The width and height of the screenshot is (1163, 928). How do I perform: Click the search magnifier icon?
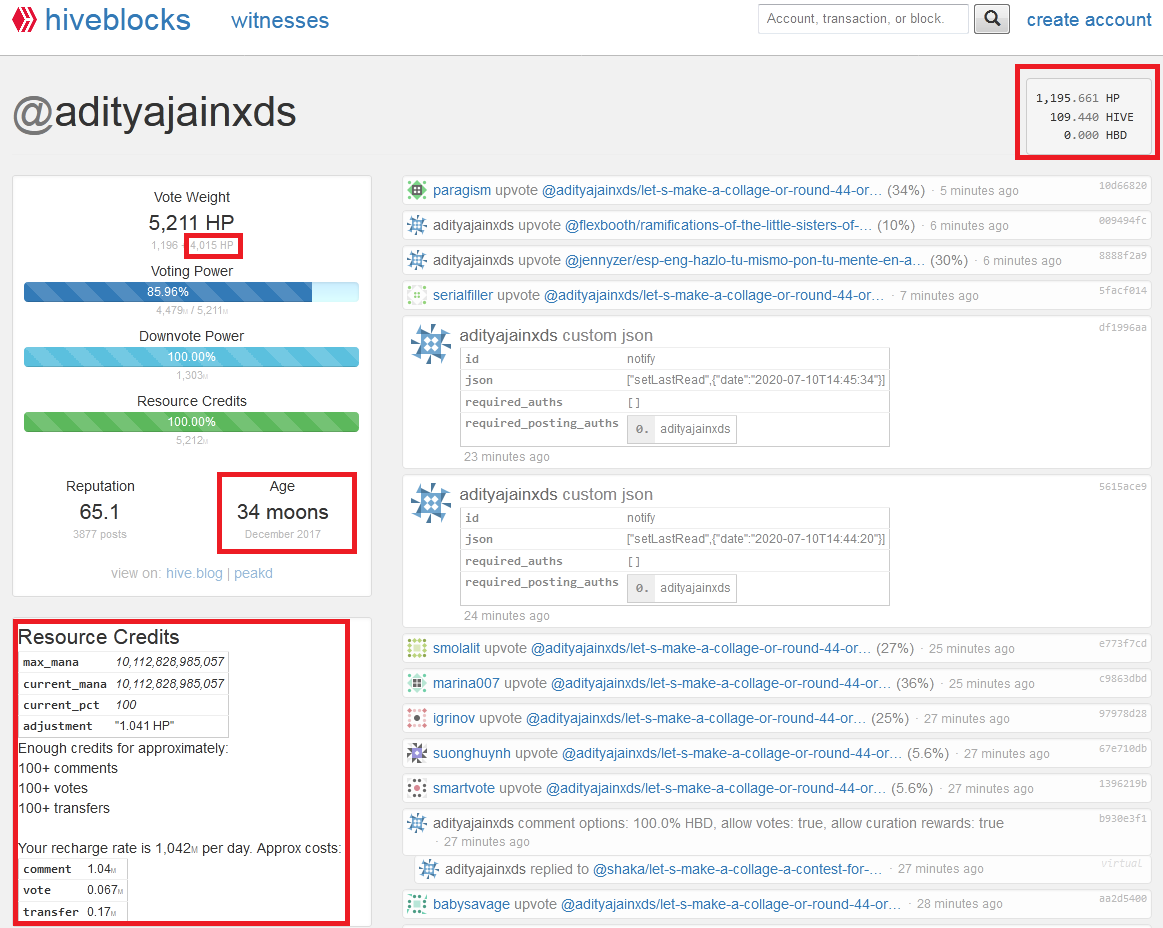pyautogui.click(x=991, y=18)
